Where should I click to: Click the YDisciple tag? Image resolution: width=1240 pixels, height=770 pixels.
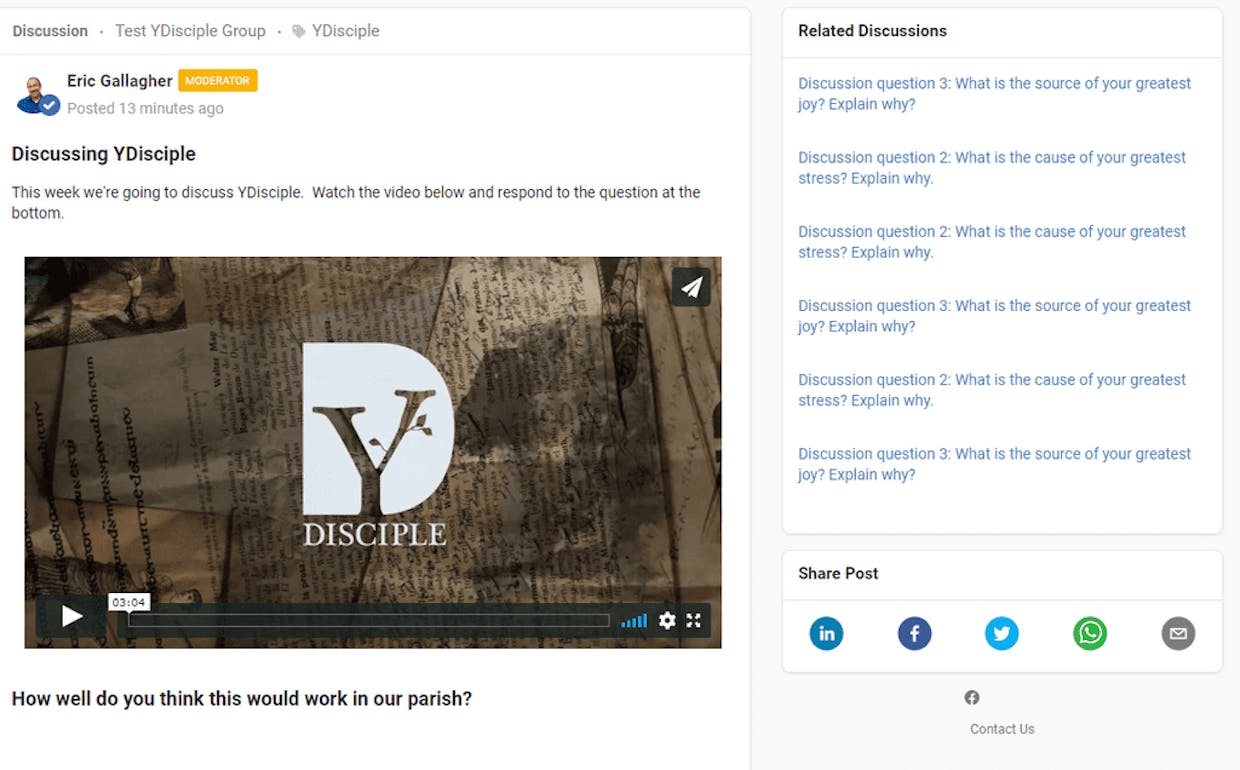[x=346, y=31]
